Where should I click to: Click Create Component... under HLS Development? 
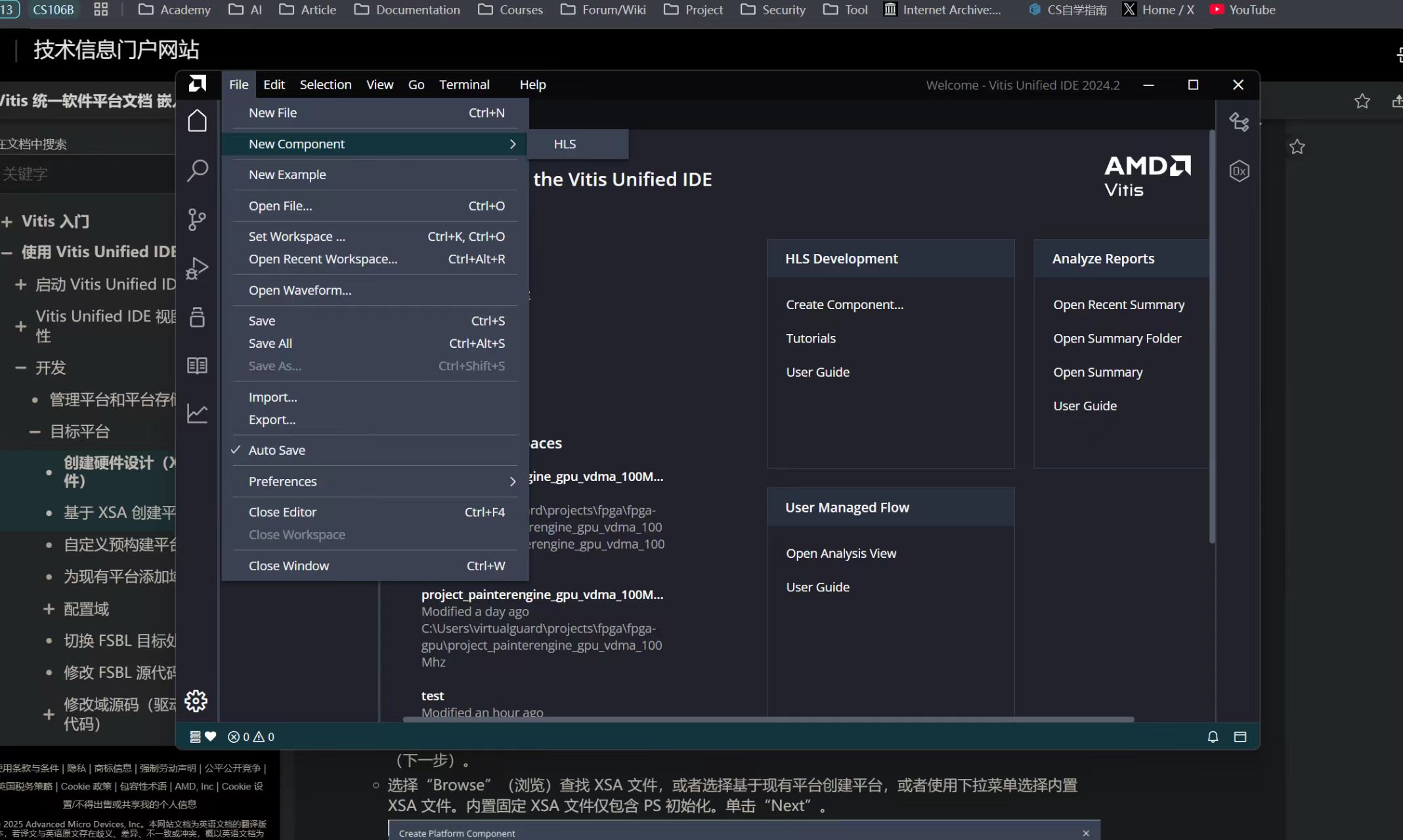844,304
